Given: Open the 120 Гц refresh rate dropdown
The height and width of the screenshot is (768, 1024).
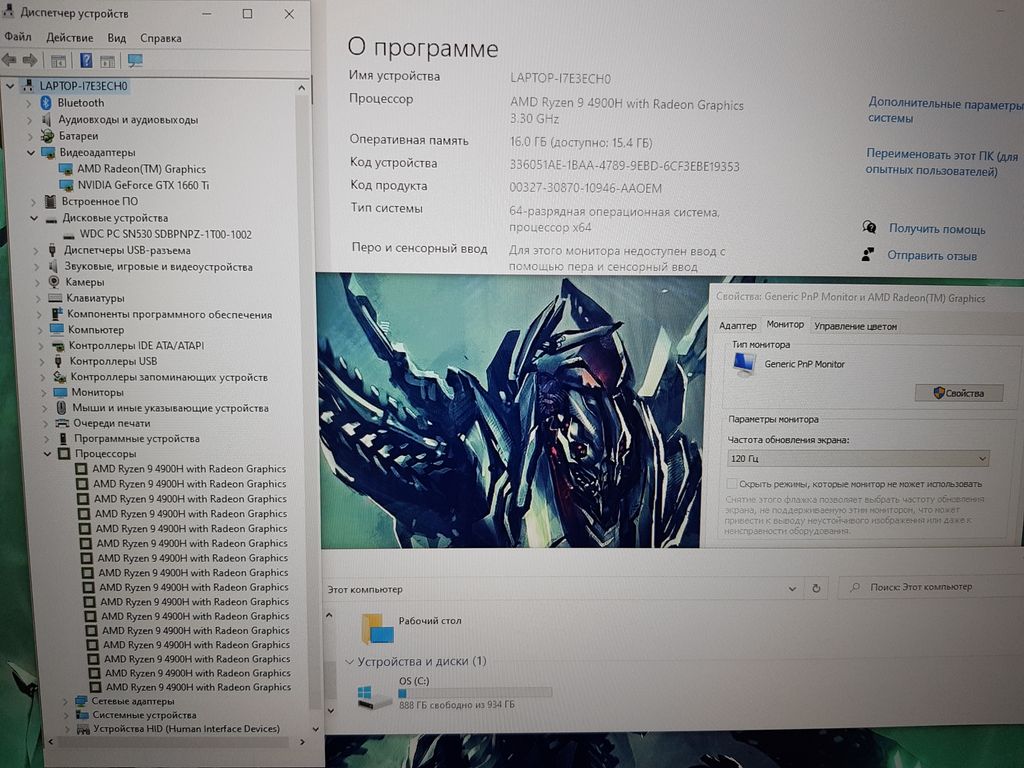Looking at the screenshot, I should pyautogui.click(x=858, y=459).
